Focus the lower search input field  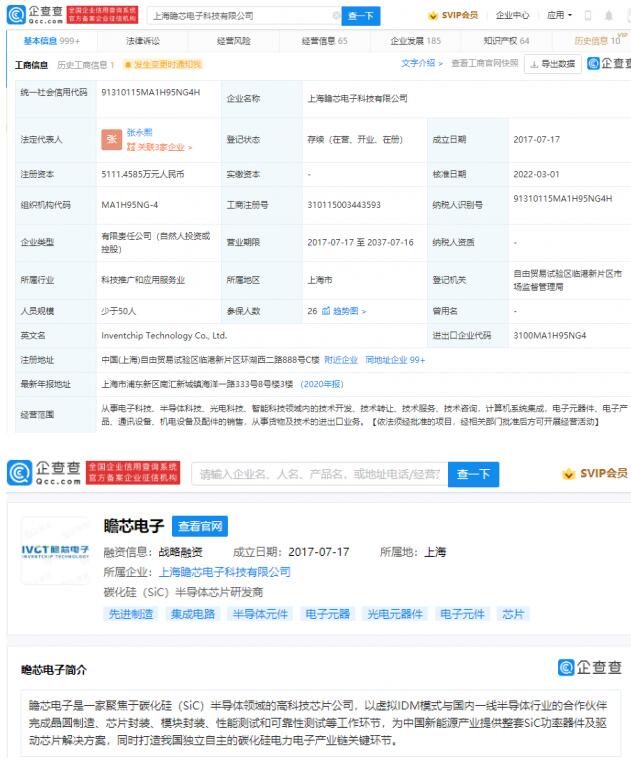coord(320,474)
